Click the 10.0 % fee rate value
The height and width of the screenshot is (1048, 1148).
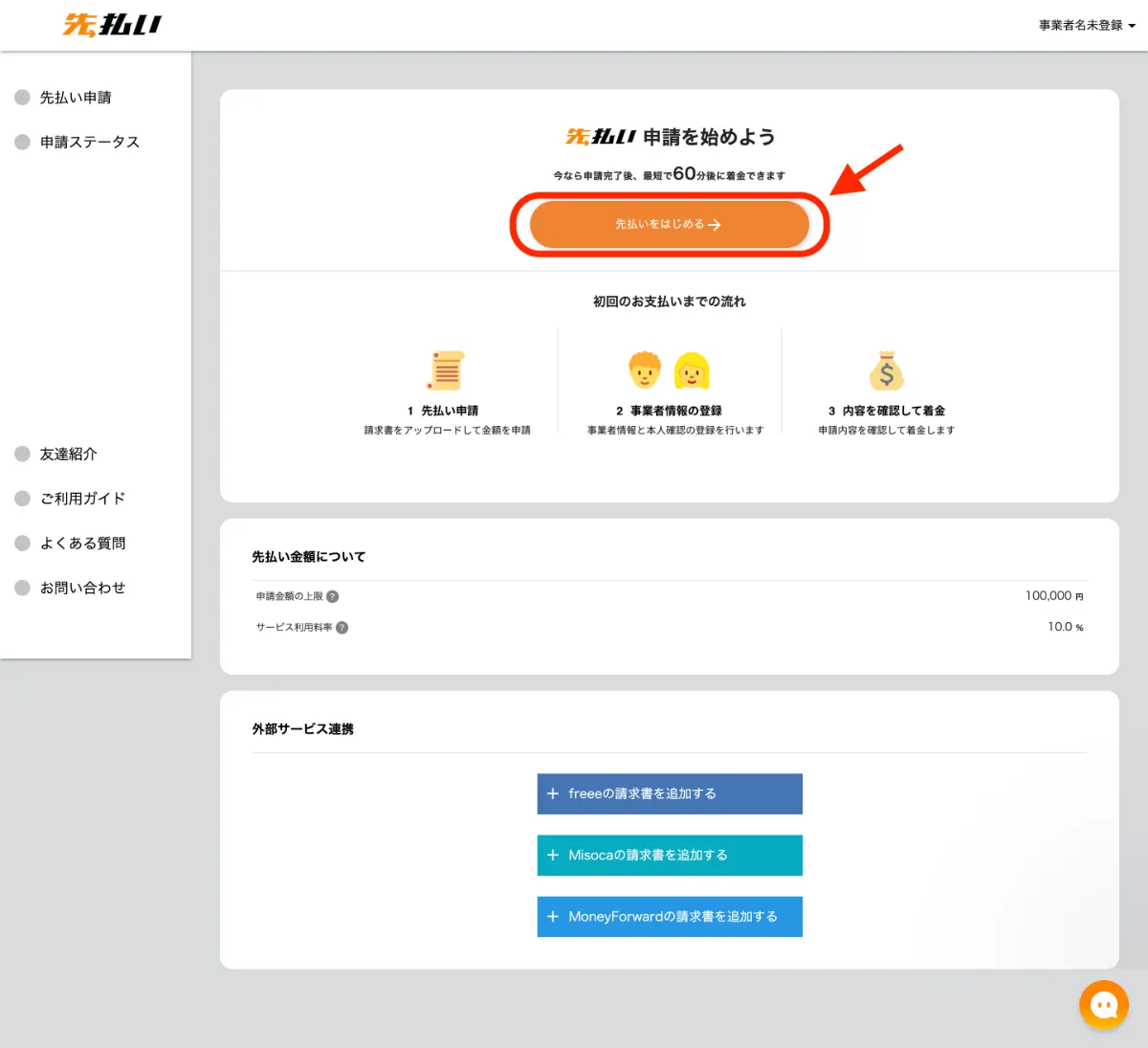pos(1066,627)
